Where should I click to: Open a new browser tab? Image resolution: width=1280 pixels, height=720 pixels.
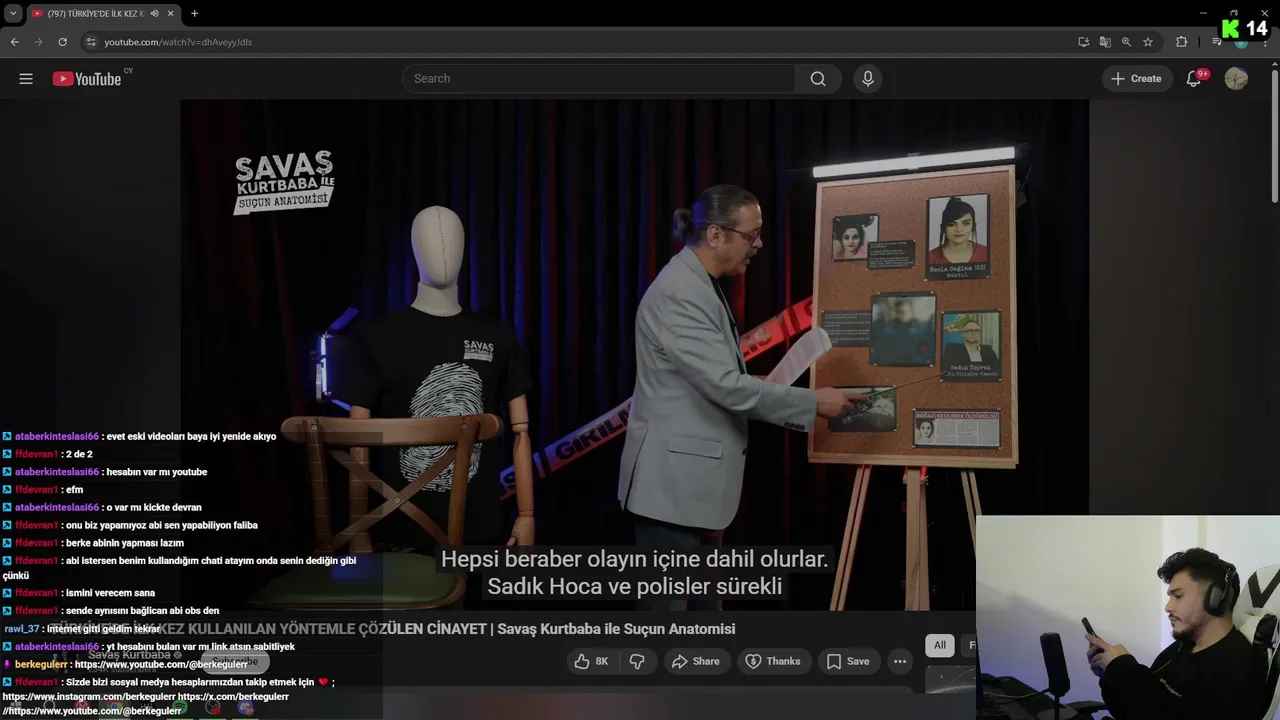(x=194, y=13)
